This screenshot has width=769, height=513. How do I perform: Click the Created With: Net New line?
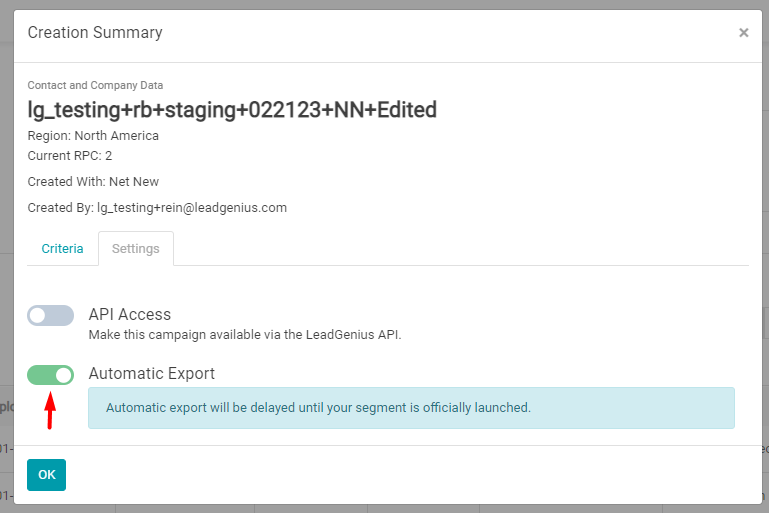[93, 182]
